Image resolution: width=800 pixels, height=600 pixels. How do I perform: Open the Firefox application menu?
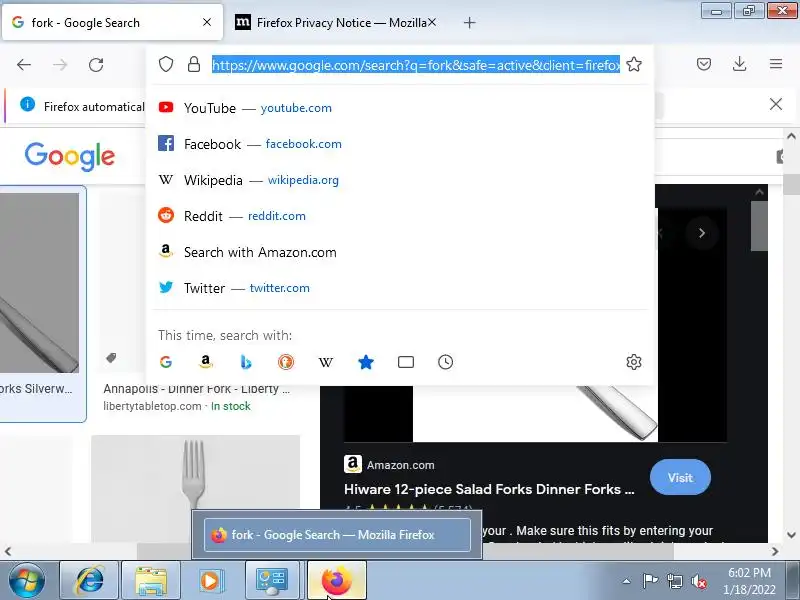point(776,64)
